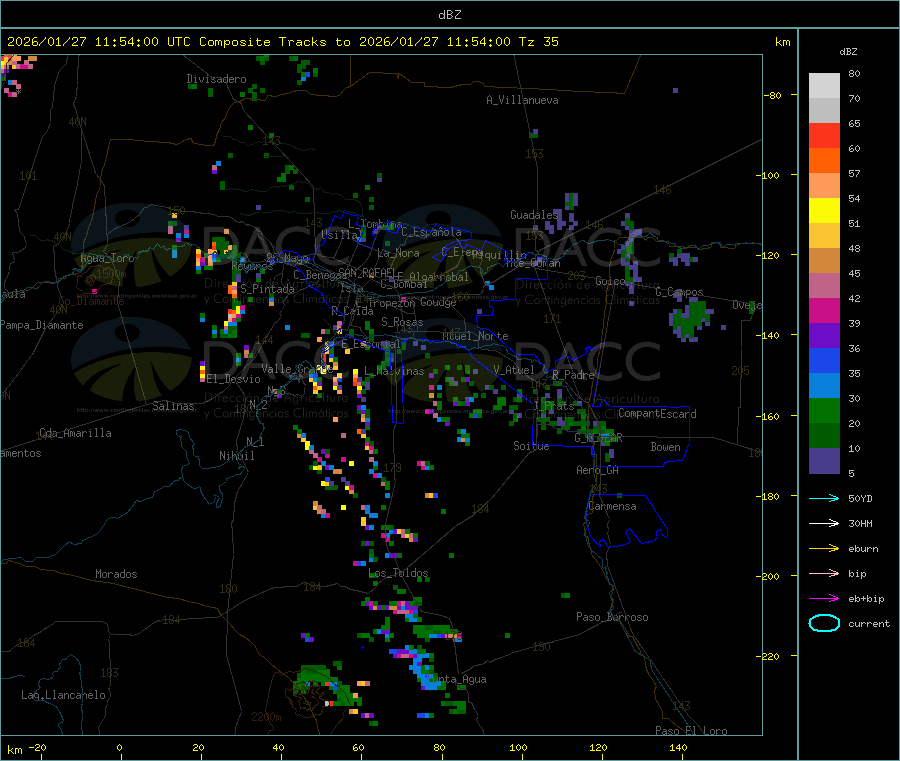Click the '-80' tick on right km axis

(773, 95)
